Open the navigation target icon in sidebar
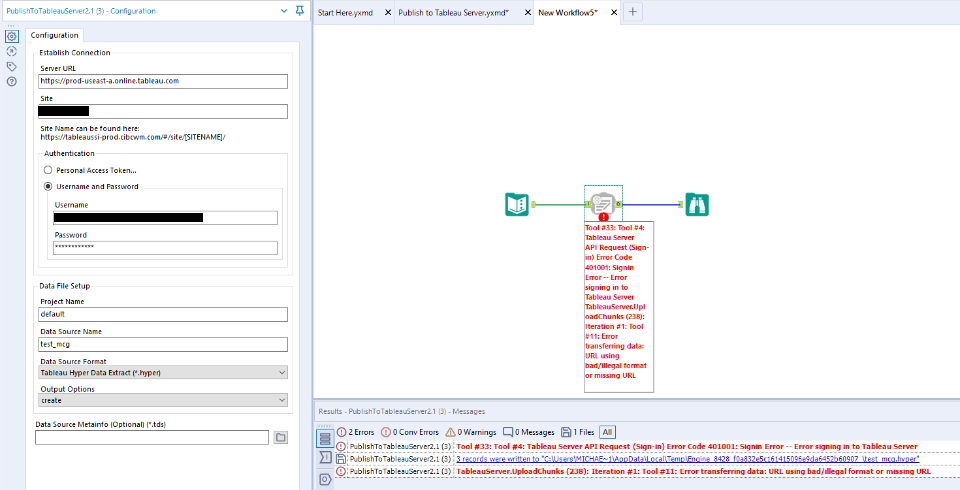 (x=12, y=51)
